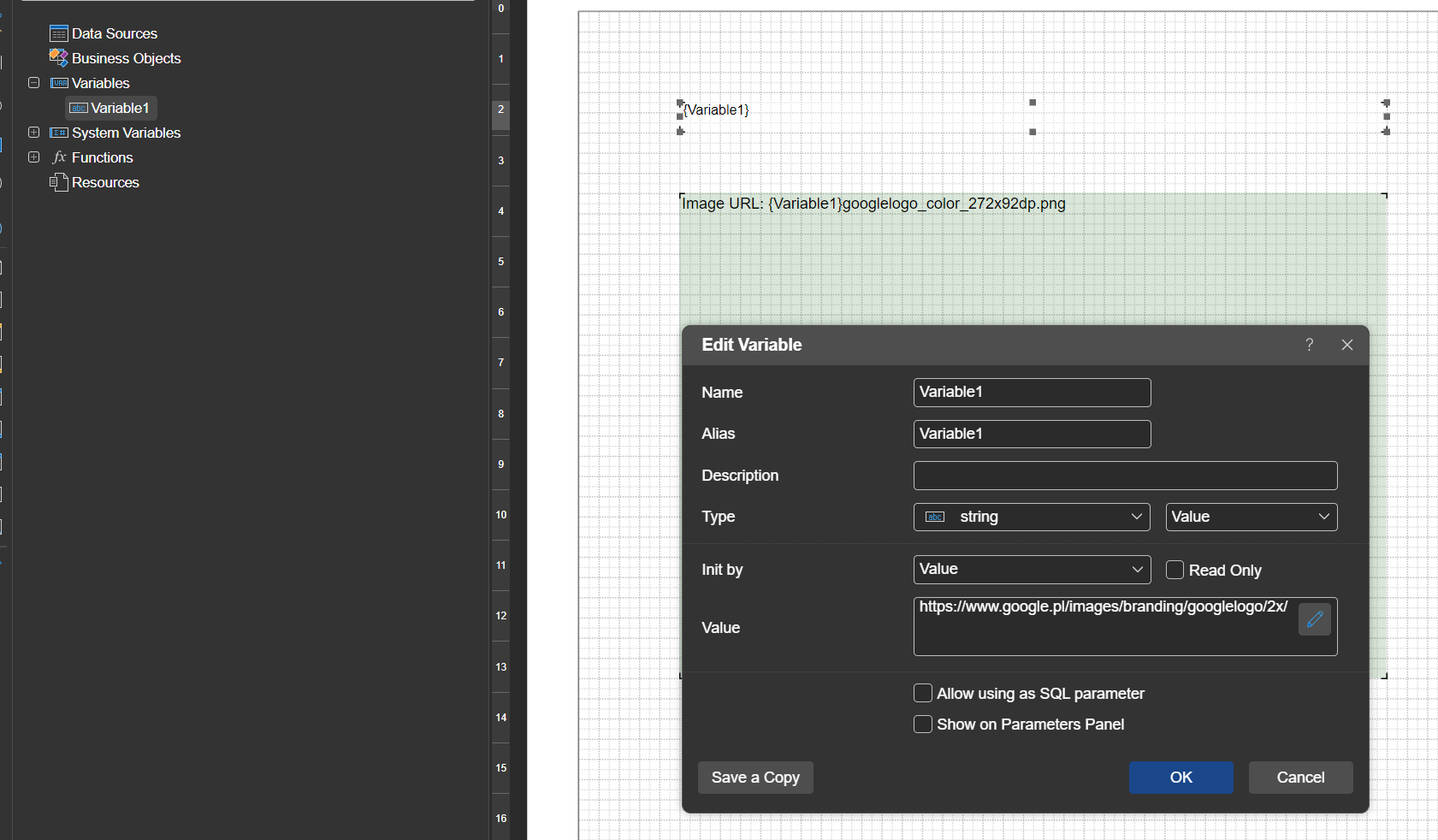
Task: Click the Variables category icon
Action: point(59,83)
